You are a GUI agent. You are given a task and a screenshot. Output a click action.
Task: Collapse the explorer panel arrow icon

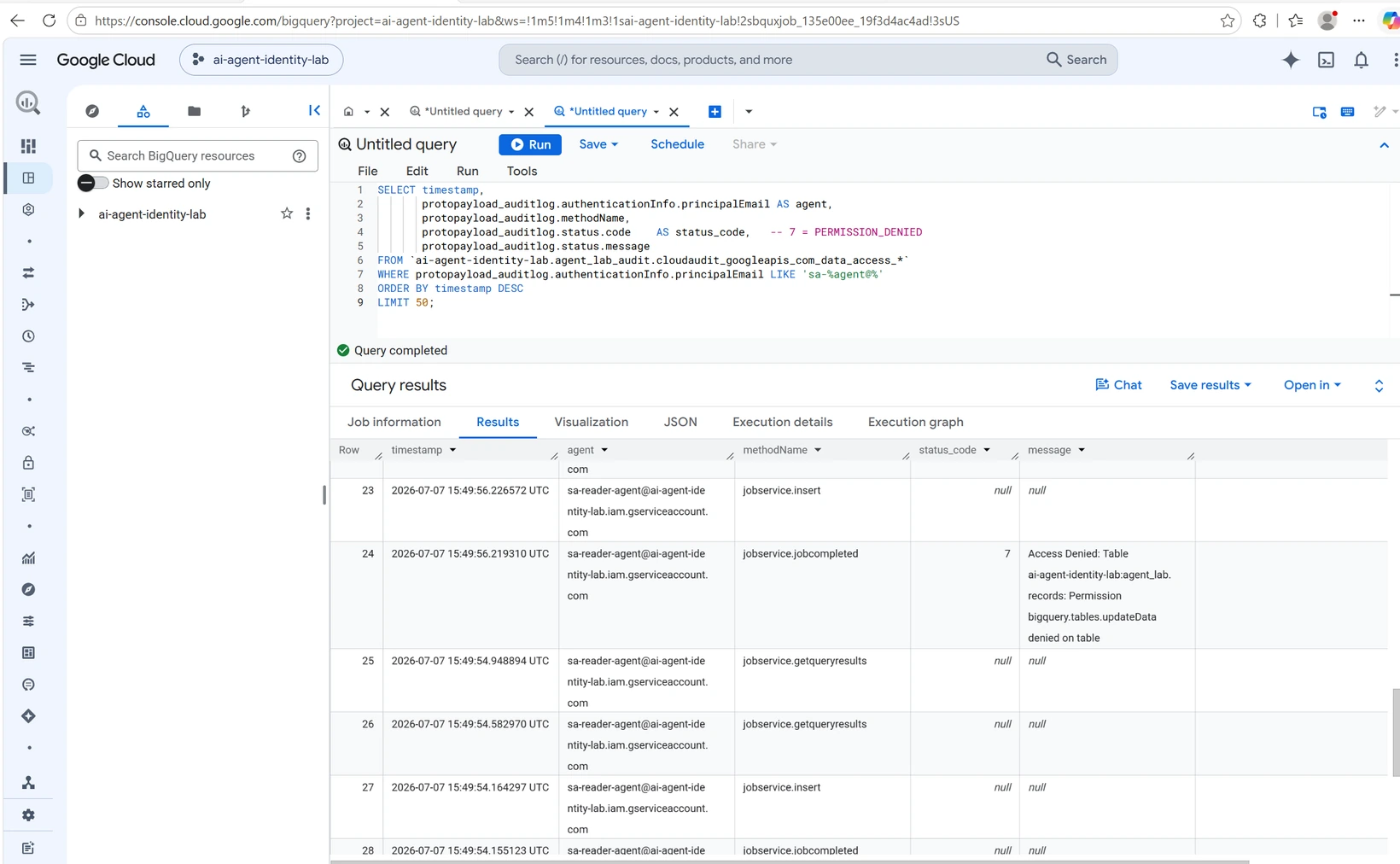(x=314, y=110)
